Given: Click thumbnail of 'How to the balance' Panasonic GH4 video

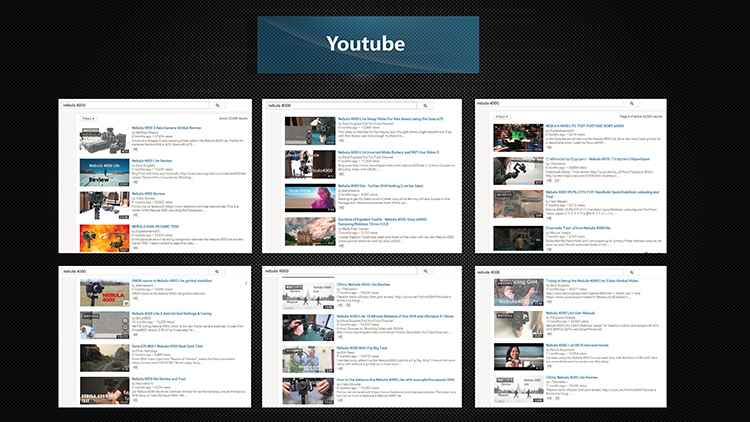Looking at the screenshot, I should coord(308,391).
